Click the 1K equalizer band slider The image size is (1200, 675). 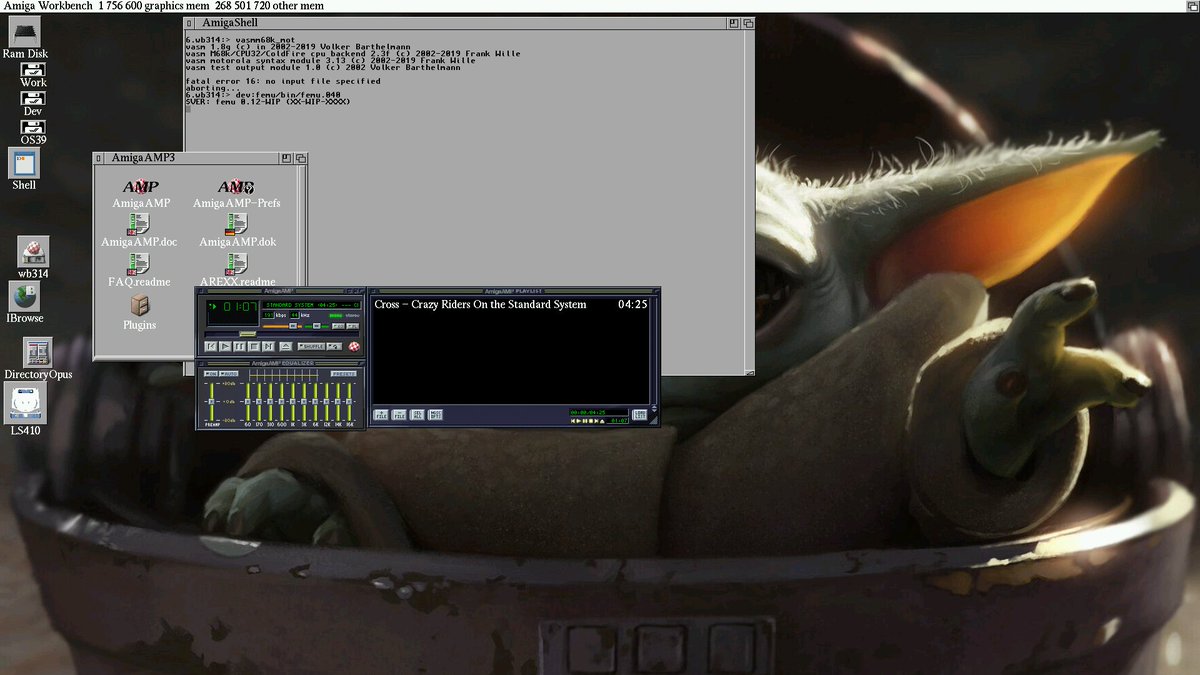tap(293, 401)
